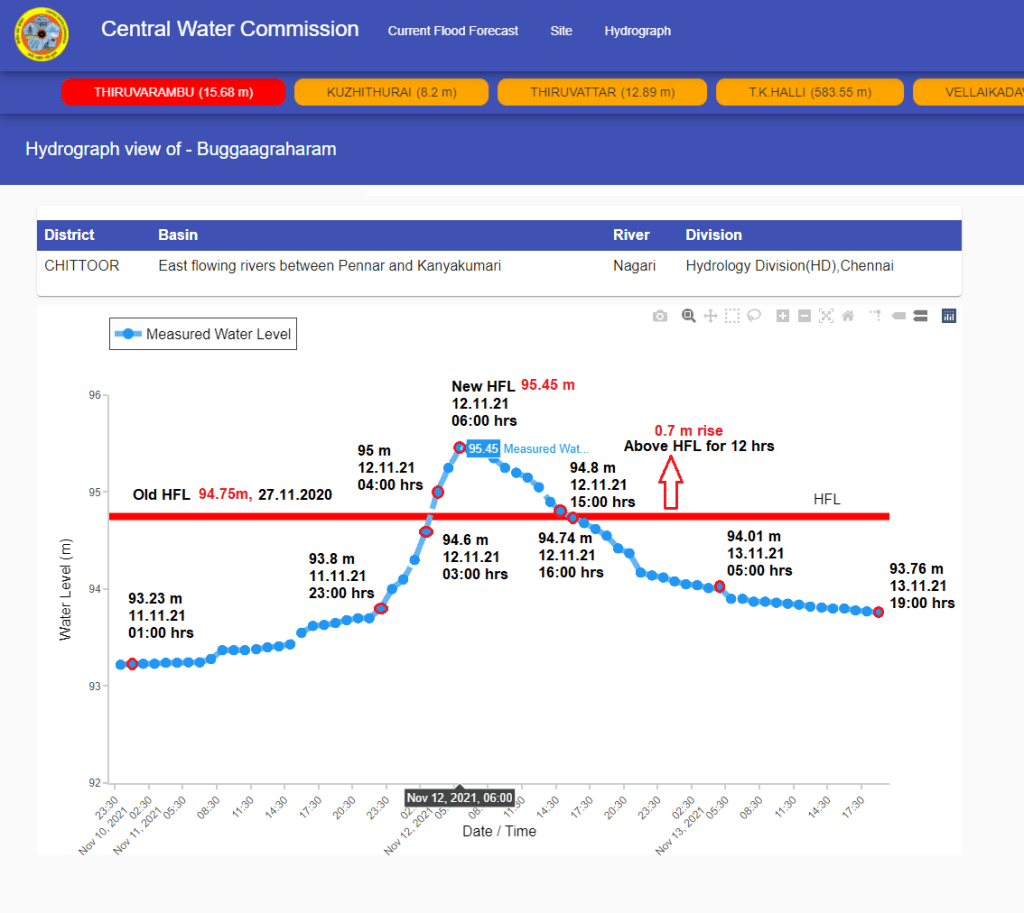Open the Current Flood Forecast menu

(x=453, y=31)
